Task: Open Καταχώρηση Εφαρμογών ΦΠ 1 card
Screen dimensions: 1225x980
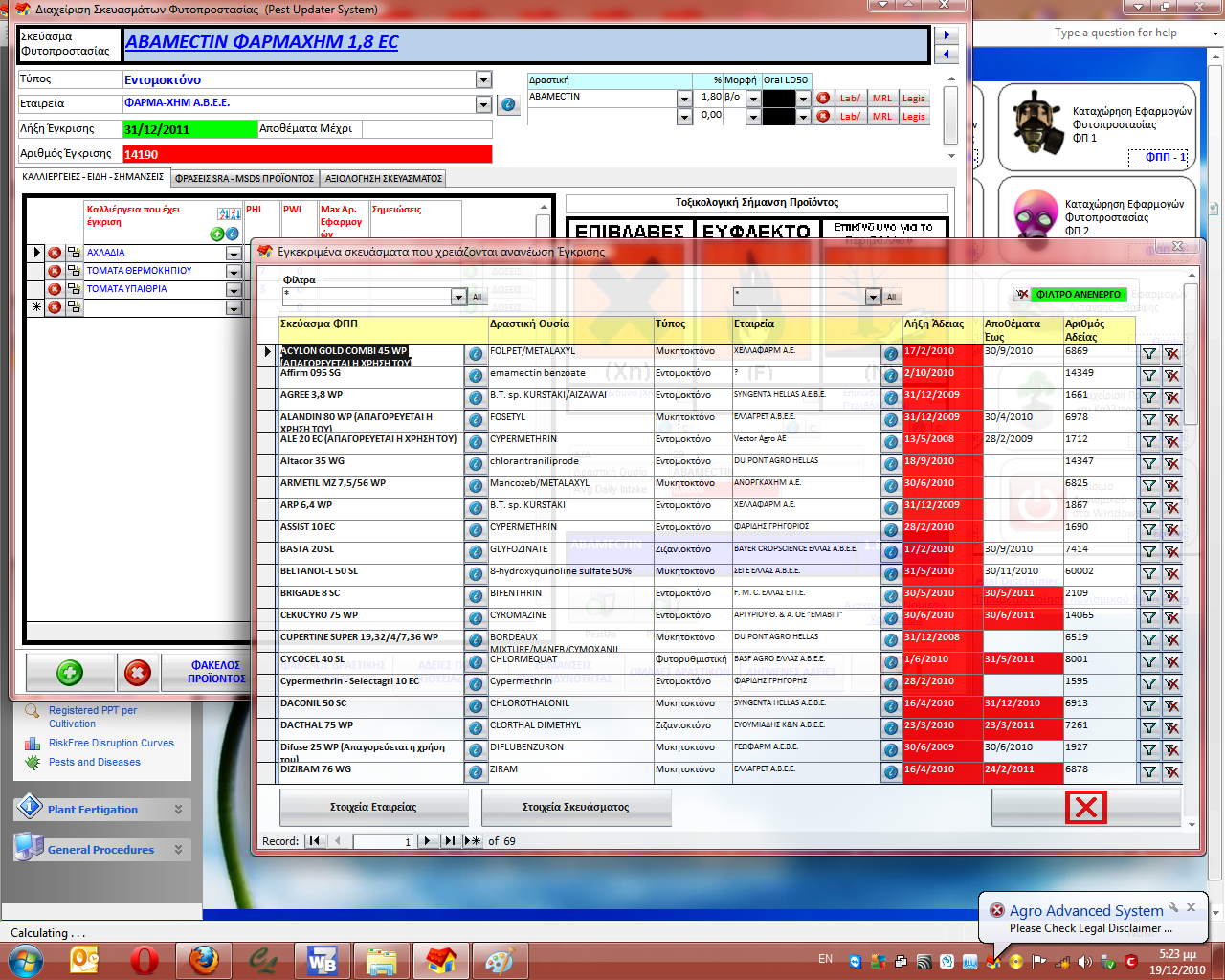Action: pos(1097,126)
